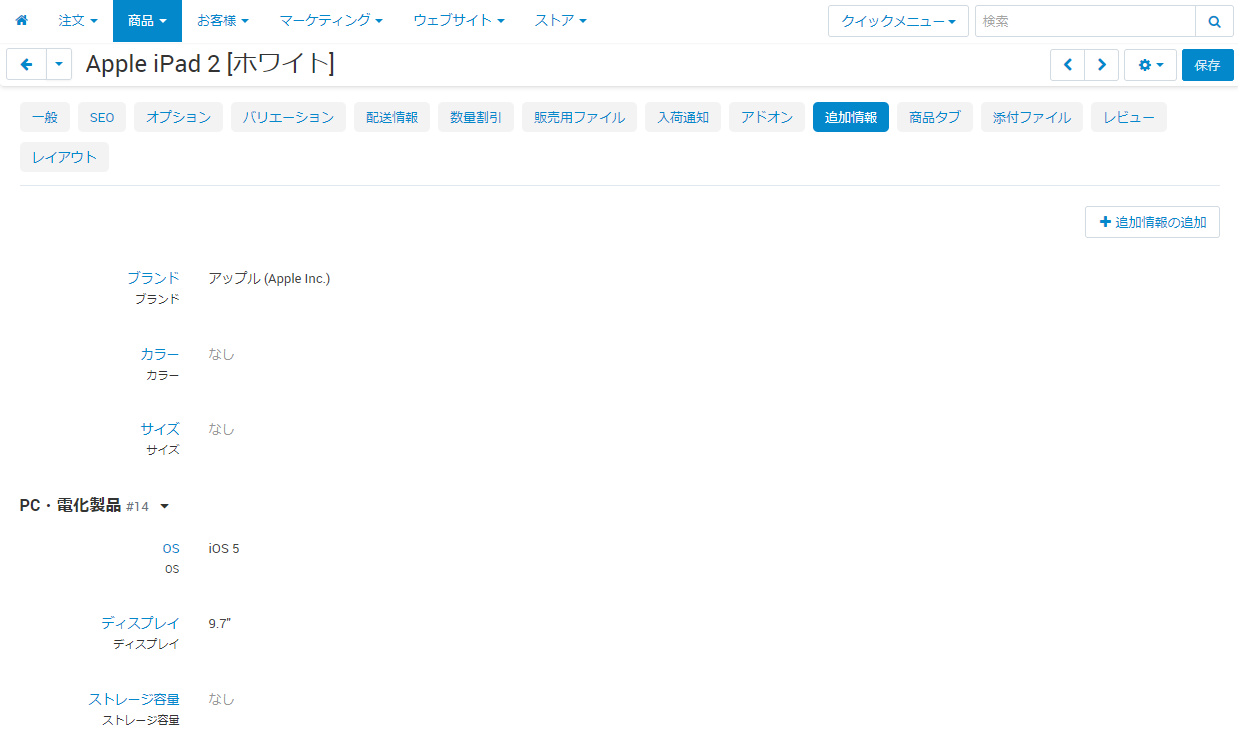
Task: Switch to the 商品タブ tab
Action: tap(935, 117)
